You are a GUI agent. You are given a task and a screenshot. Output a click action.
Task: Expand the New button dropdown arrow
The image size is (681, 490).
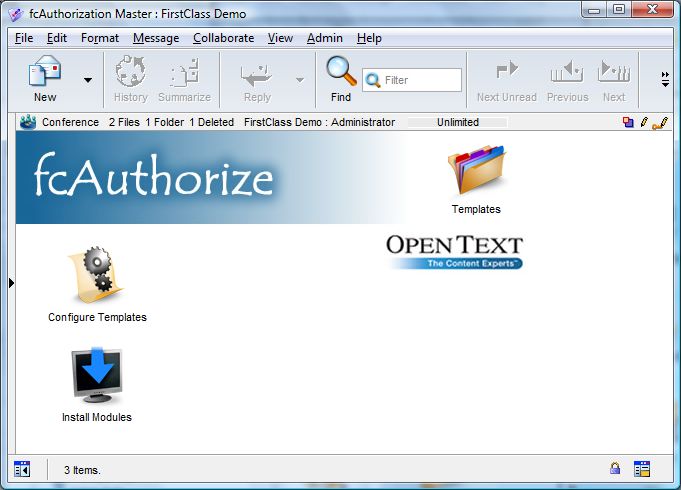(88, 80)
